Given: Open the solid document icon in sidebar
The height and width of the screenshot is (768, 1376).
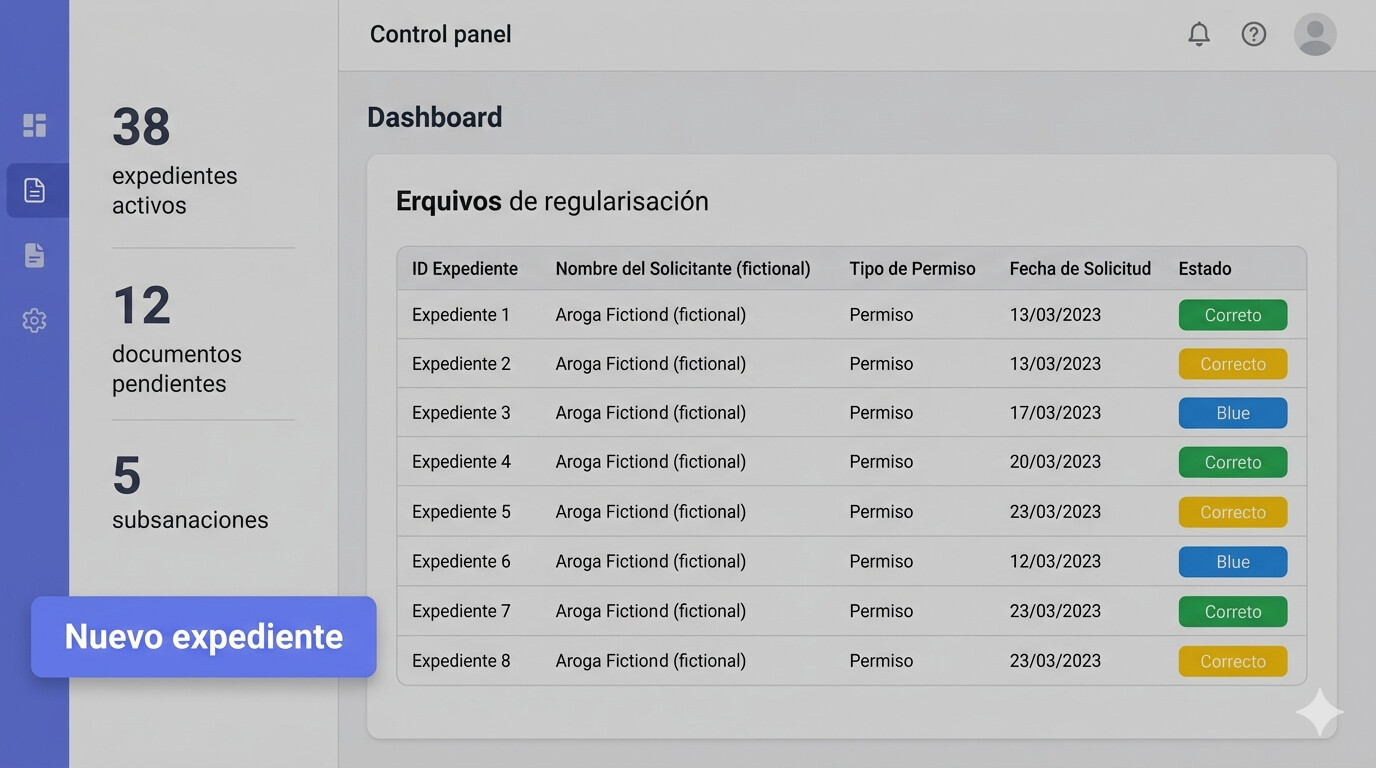Looking at the screenshot, I should (35, 255).
